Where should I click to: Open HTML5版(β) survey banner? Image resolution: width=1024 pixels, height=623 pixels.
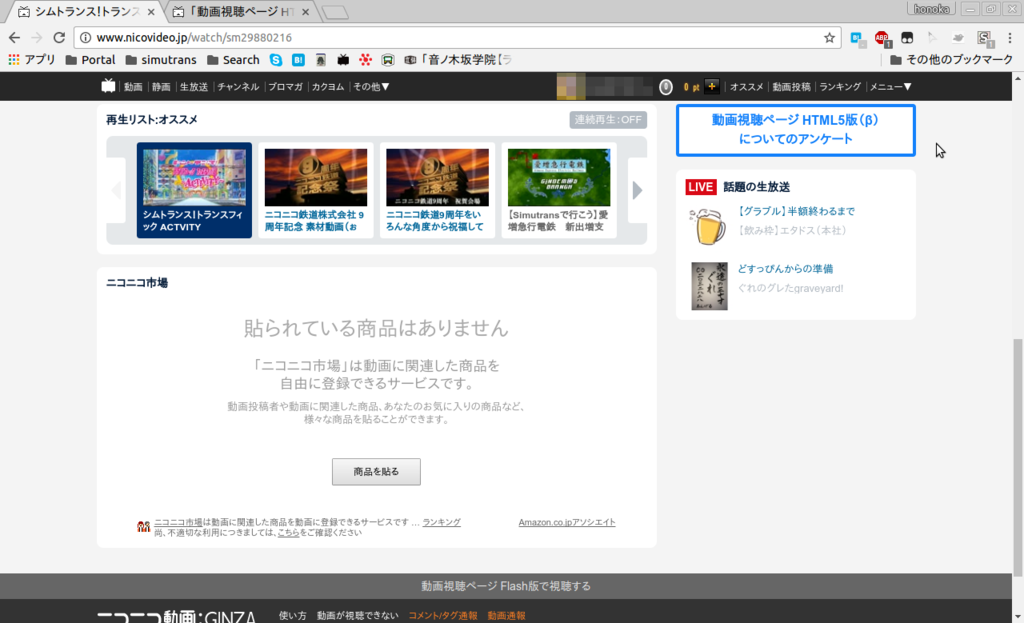[795, 130]
